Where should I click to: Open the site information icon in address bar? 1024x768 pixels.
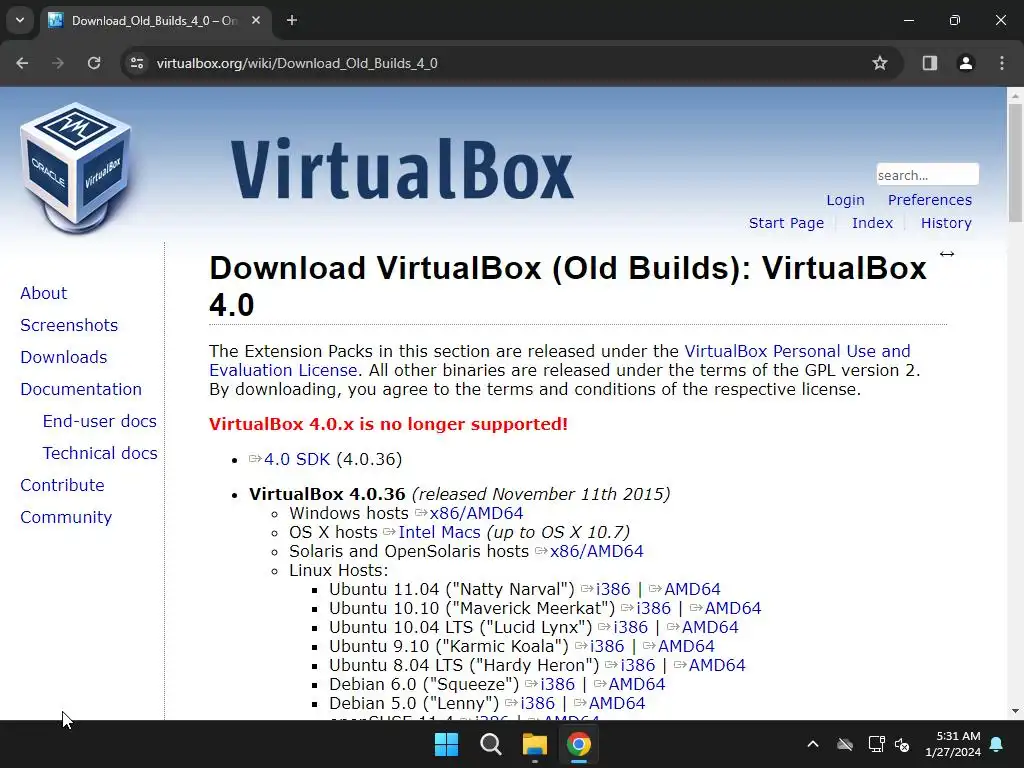coord(137,63)
